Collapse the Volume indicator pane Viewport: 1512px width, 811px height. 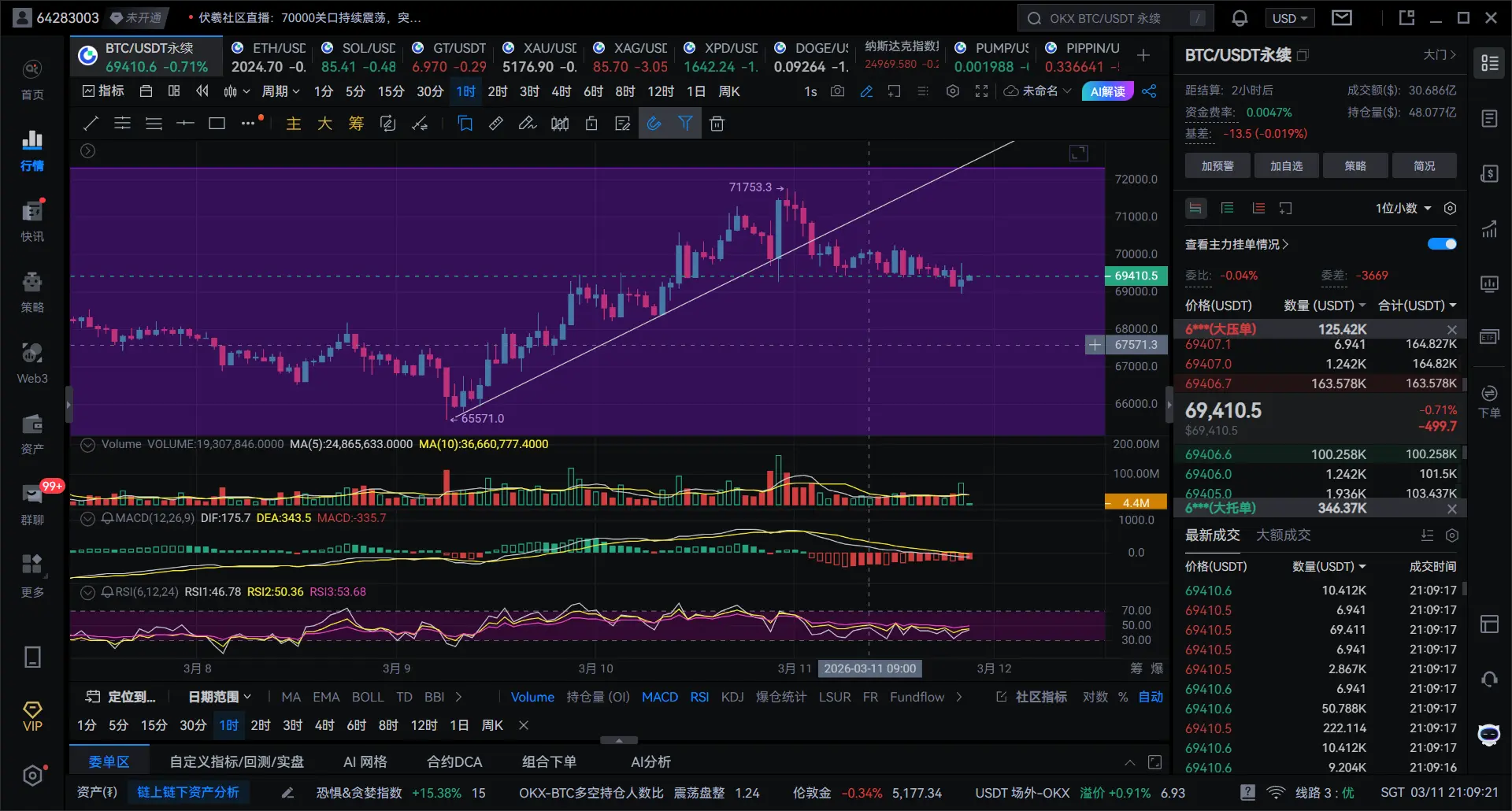click(x=88, y=445)
